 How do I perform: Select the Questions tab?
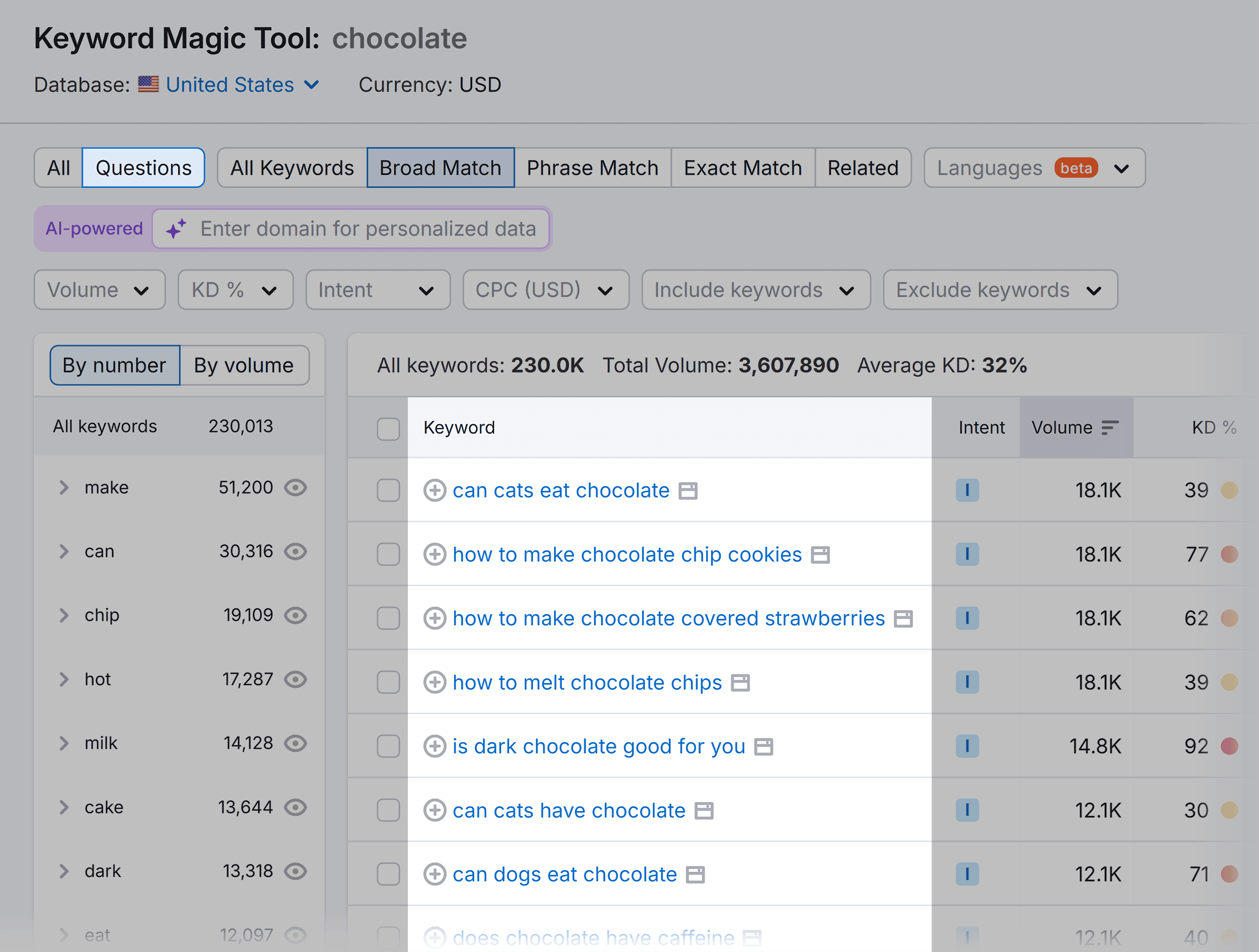point(144,168)
